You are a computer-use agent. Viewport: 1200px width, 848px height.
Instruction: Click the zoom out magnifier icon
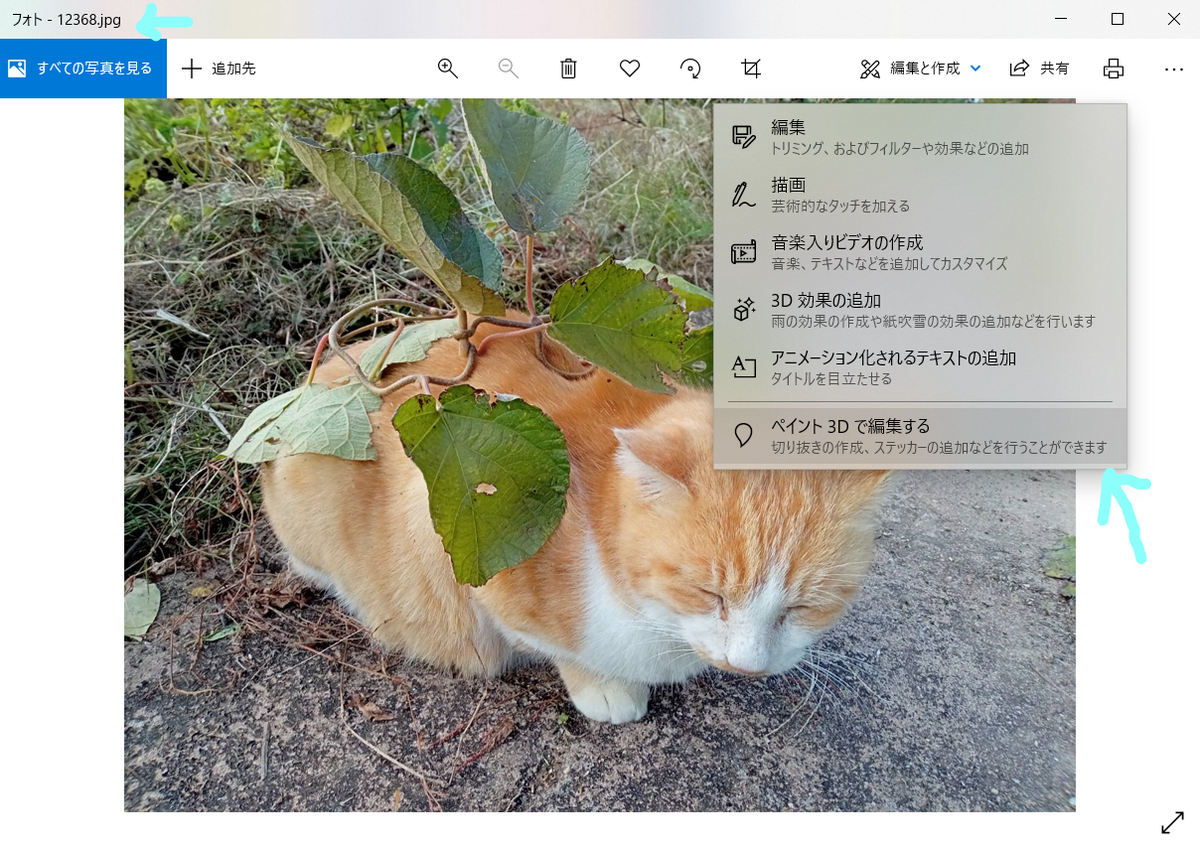[508, 68]
